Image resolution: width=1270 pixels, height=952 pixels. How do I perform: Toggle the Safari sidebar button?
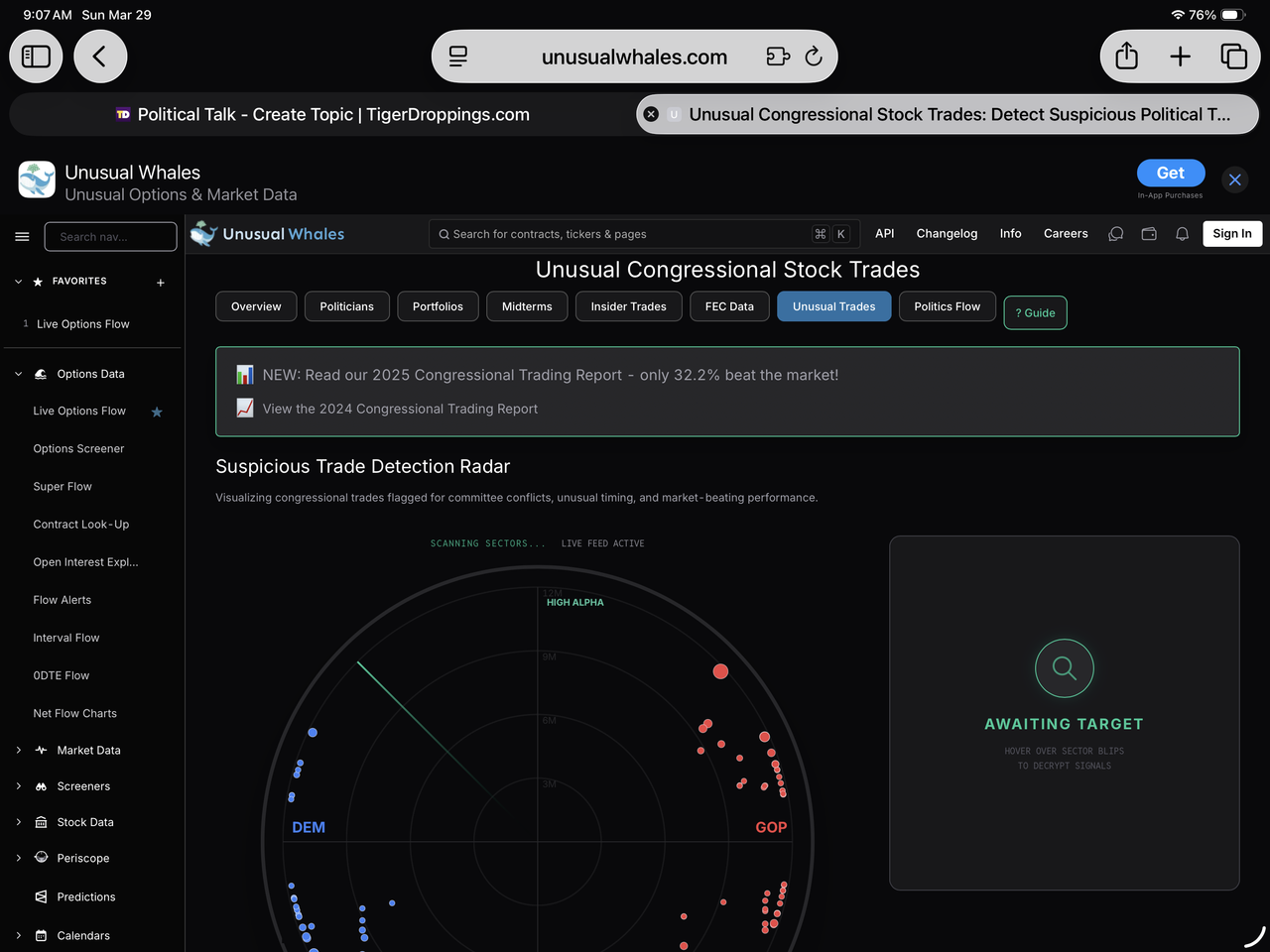tap(36, 57)
